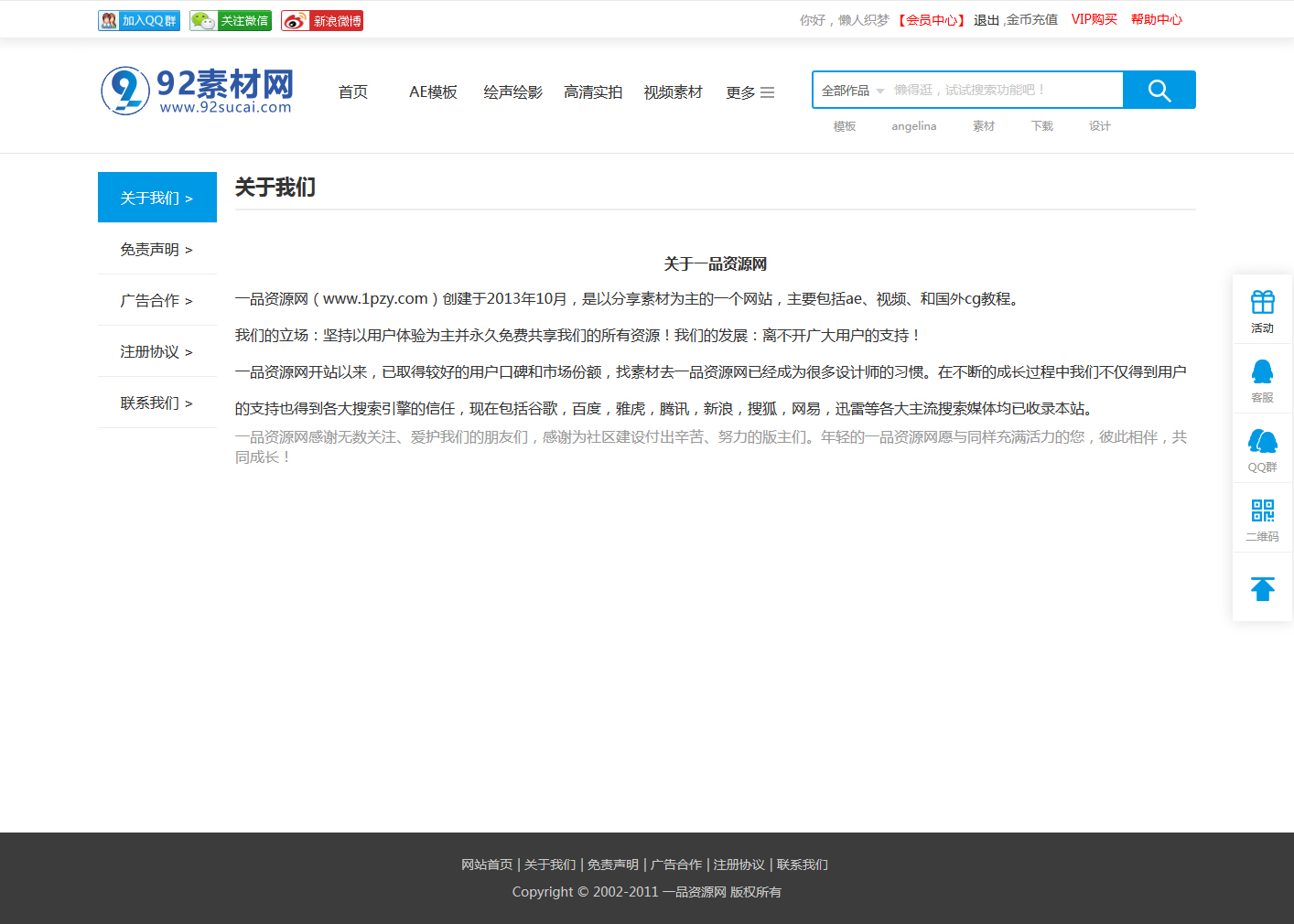The image size is (1294, 924).
Task: Open the 新浪微博 Weibo badge
Action: [x=322, y=20]
